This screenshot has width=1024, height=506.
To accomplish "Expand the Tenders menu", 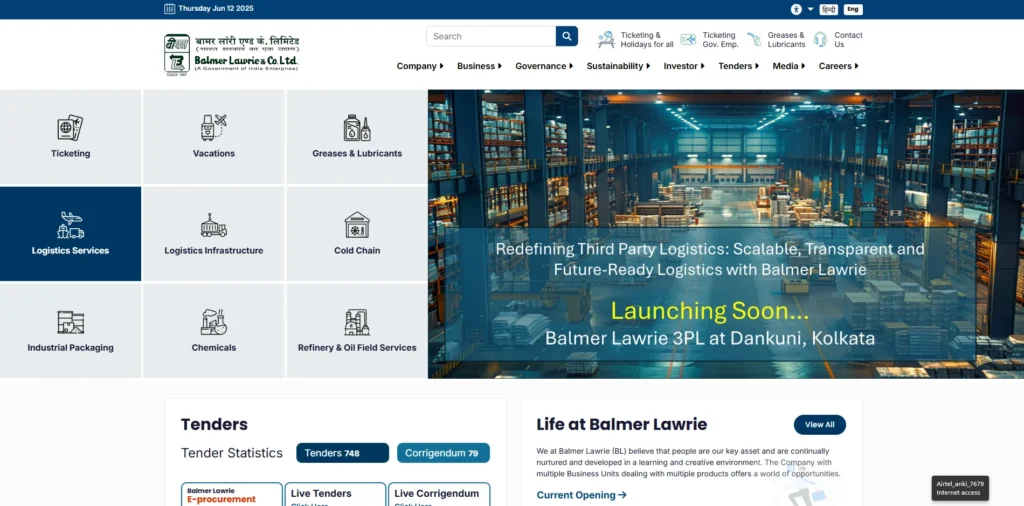I will [739, 66].
